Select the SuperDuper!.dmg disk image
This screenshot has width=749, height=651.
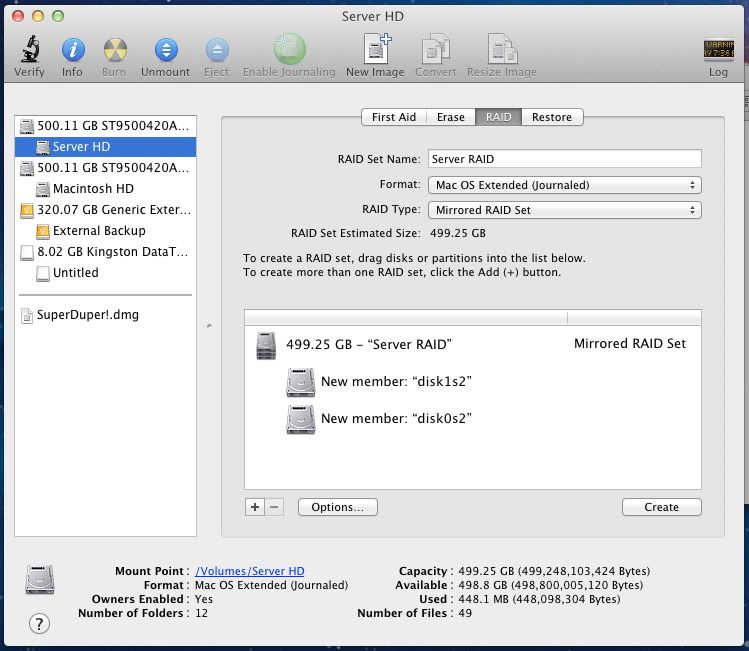[105, 315]
